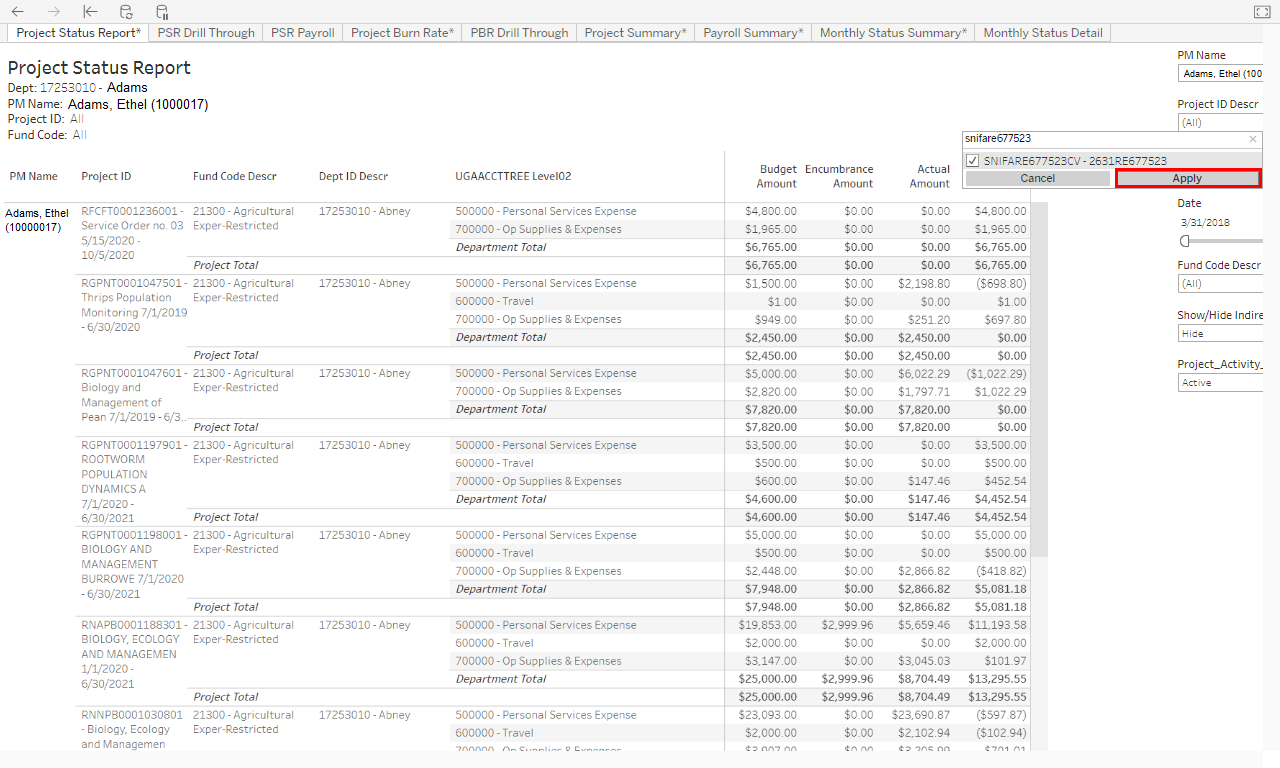Open the Project Summary tab
Viewport: 1280px width, 768px height.
click(636, 32)
